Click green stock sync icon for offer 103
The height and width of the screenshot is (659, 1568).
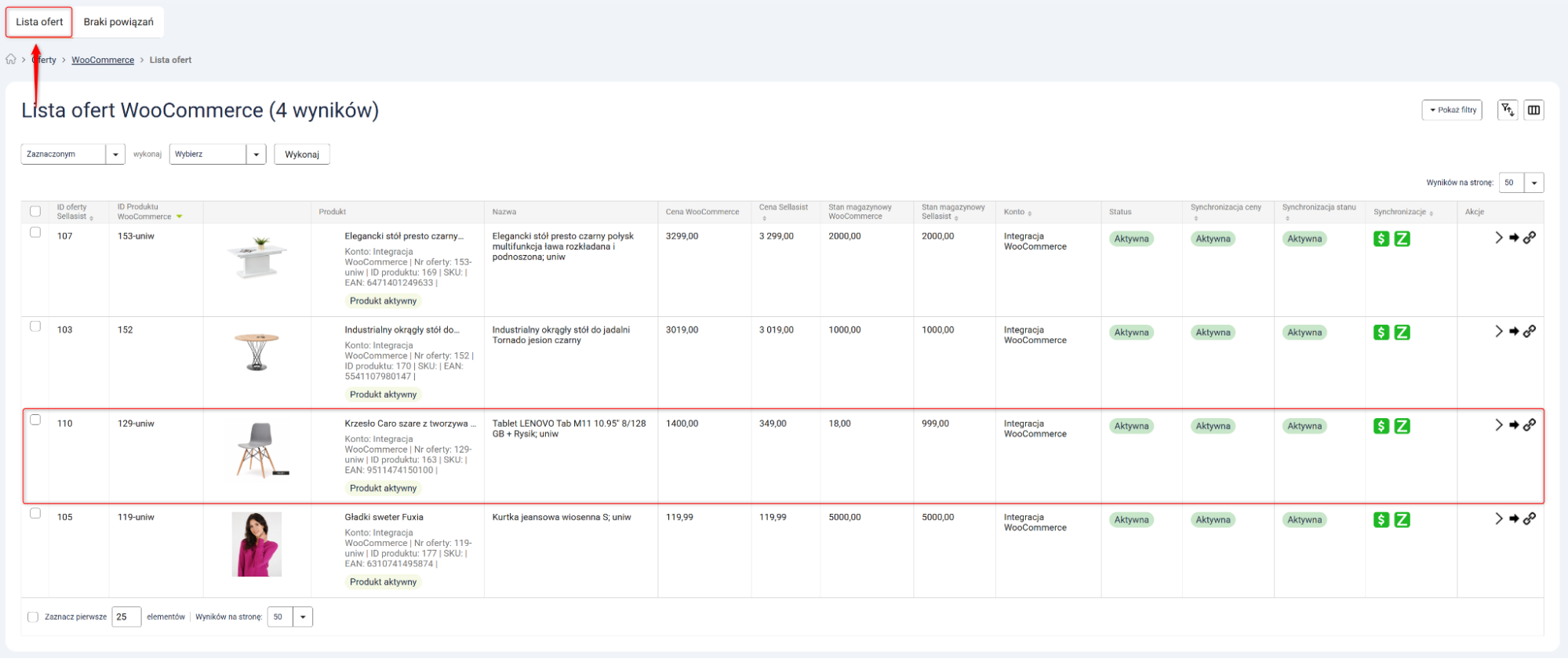click(x=1402, y=333)
